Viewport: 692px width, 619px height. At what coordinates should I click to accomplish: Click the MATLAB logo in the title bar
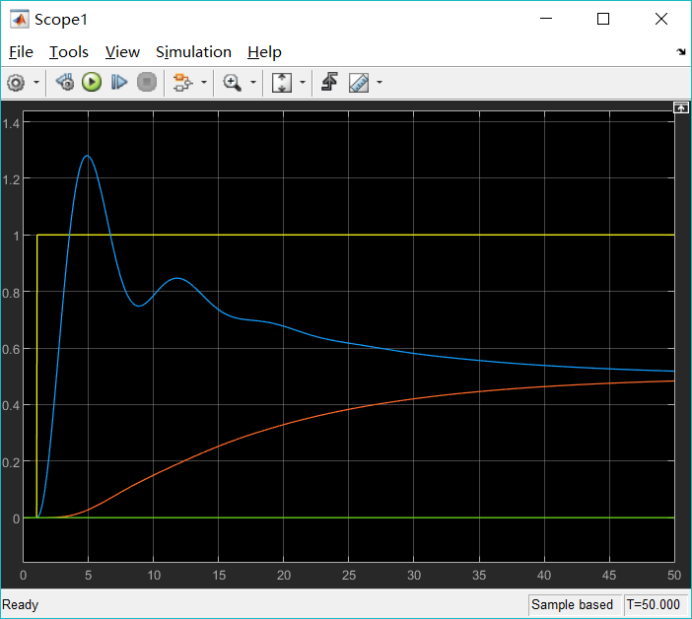pyautogui.click(x=20, y=19)
